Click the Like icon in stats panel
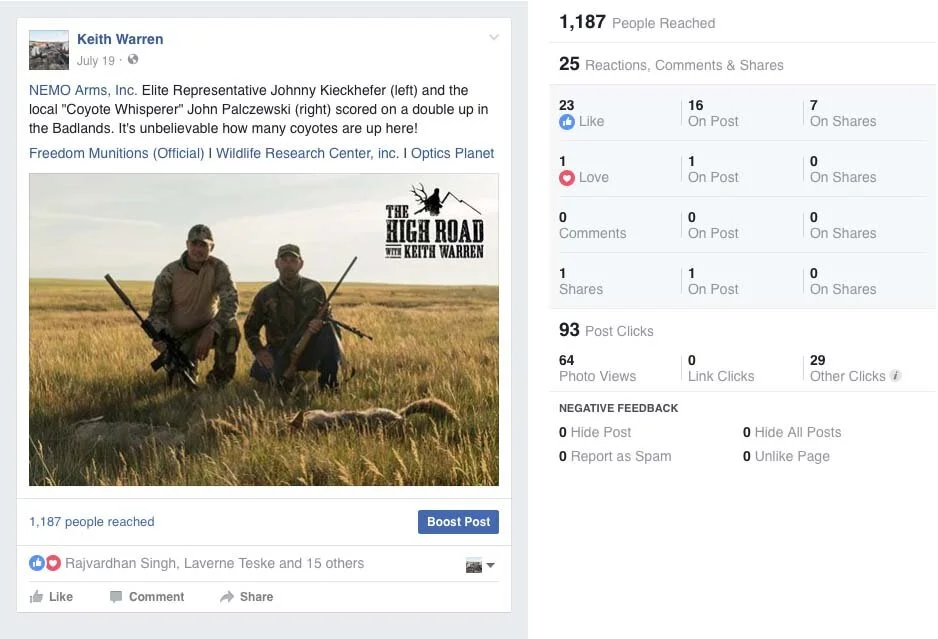The image size is (938, 639). pyautogui.click(x=567, y=122)
